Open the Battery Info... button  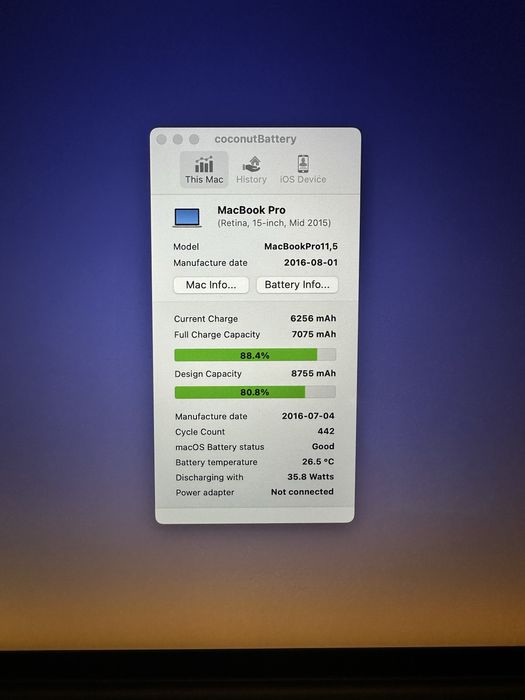click(297, 285)
